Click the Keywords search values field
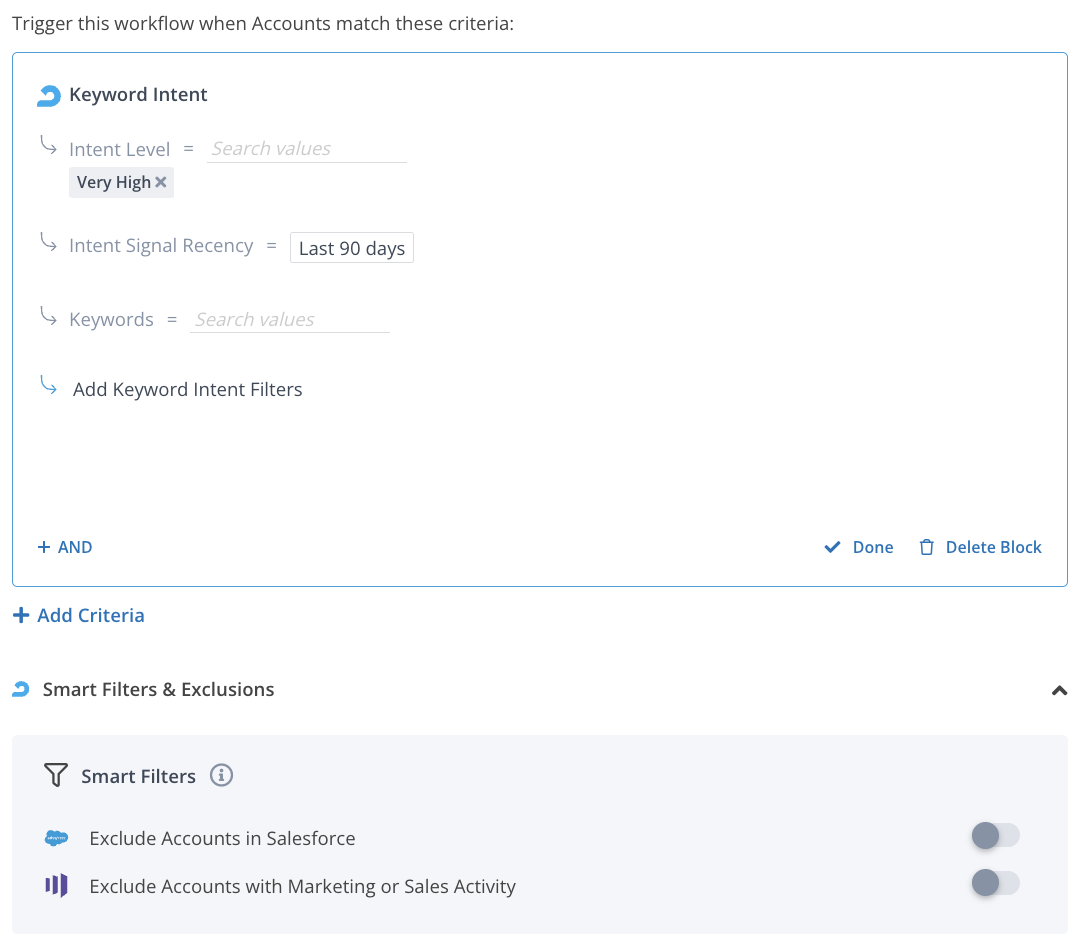 (289, 320)
